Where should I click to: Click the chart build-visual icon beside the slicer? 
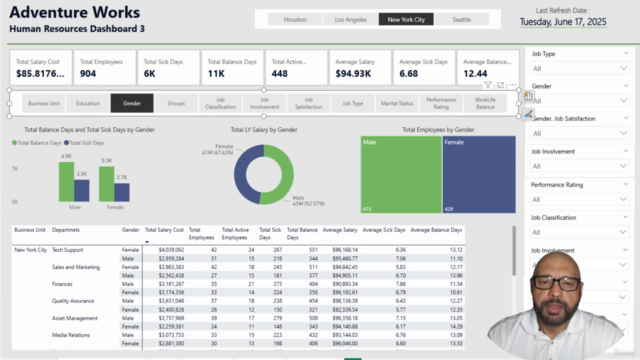(528, 97)
